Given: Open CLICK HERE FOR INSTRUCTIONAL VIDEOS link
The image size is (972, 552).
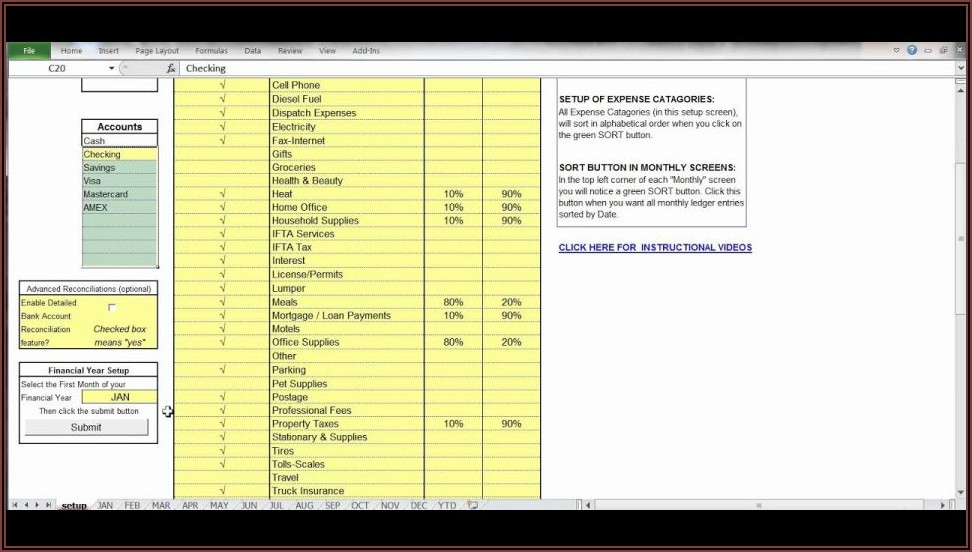Looking at the screenshot, I should (x=655, y=247).
